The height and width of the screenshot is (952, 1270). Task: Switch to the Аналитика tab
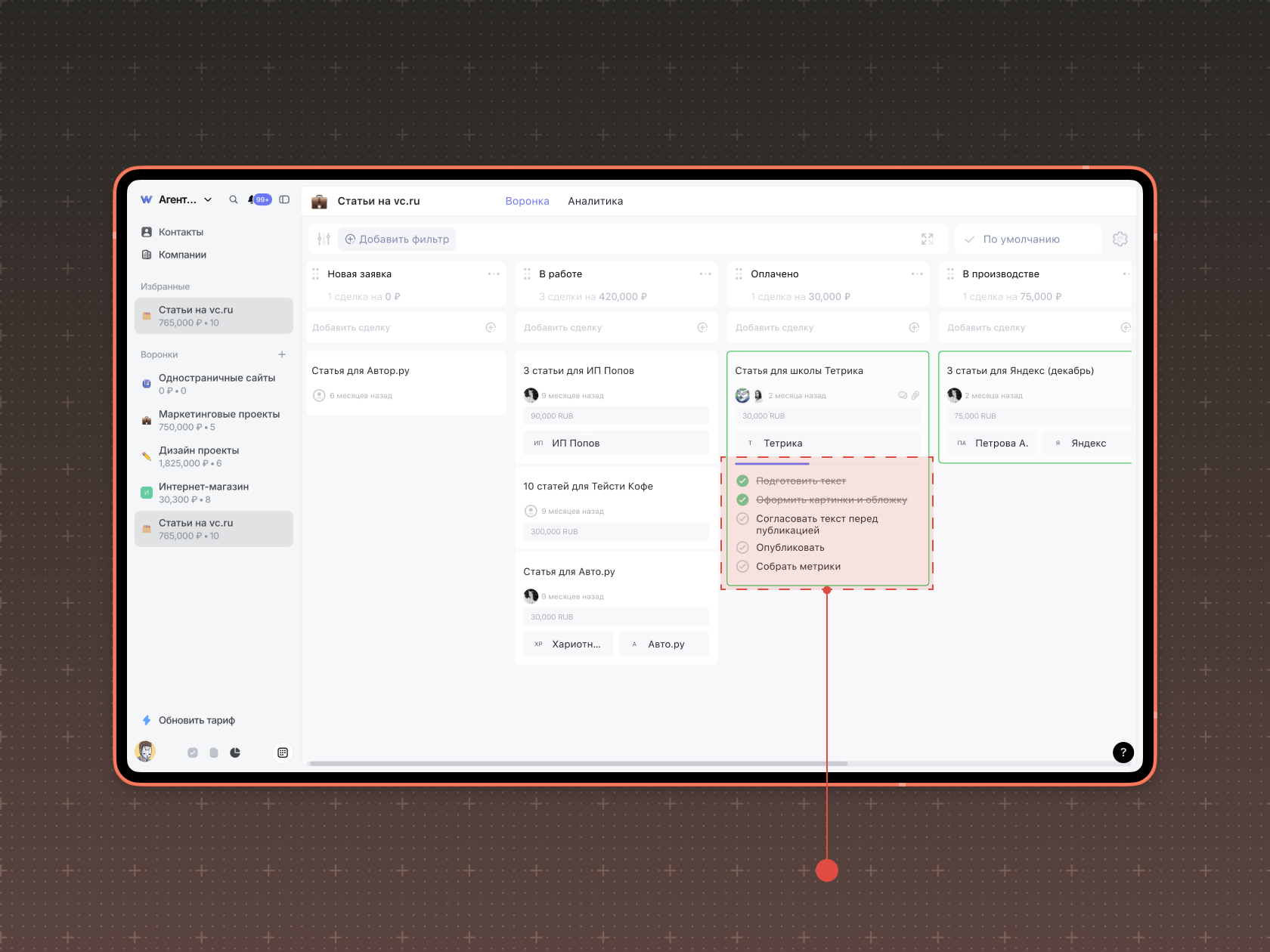(596, 201)
